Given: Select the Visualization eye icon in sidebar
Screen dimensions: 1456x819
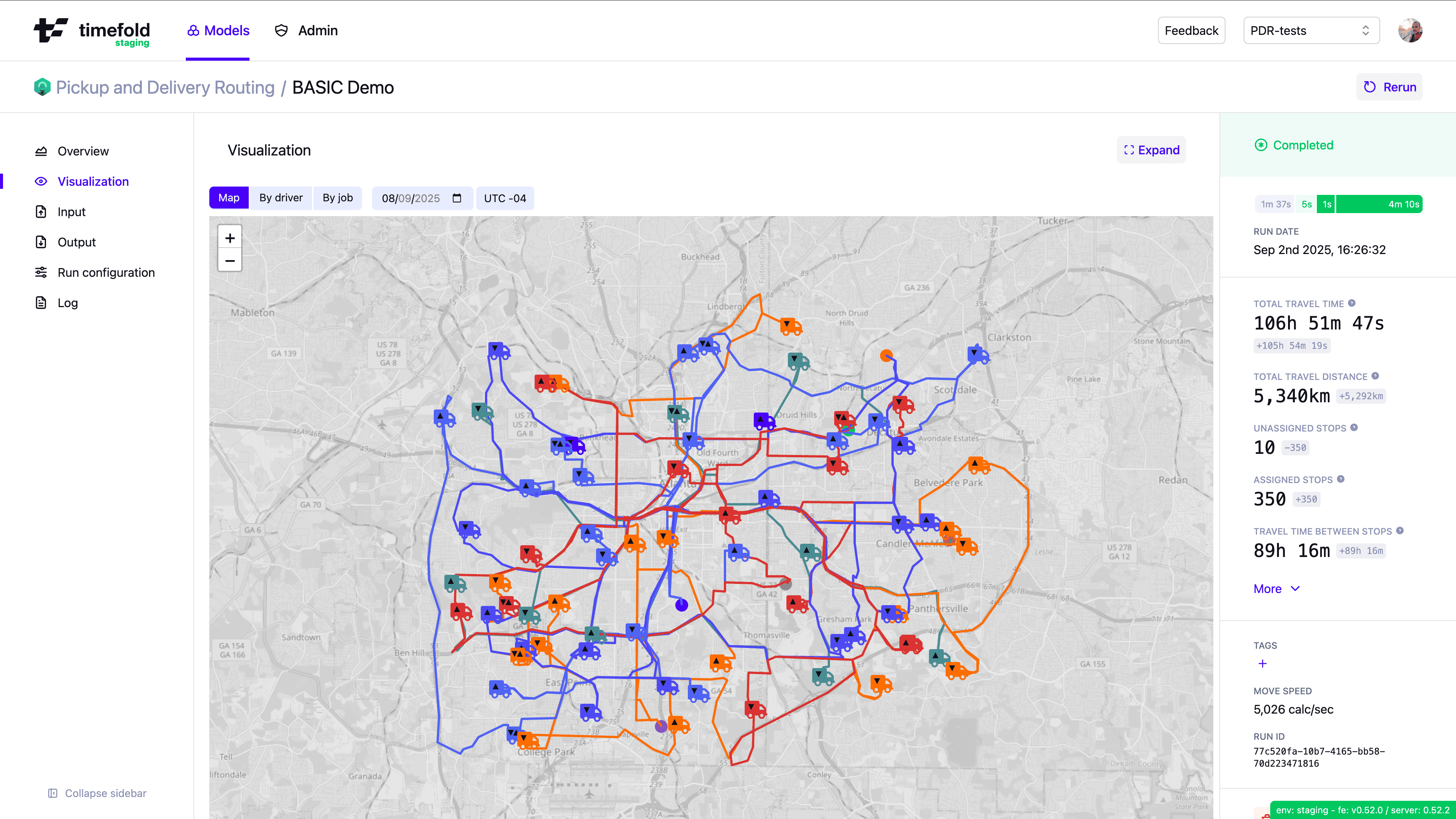Looking at the screenshot, I should coord(41,182).
